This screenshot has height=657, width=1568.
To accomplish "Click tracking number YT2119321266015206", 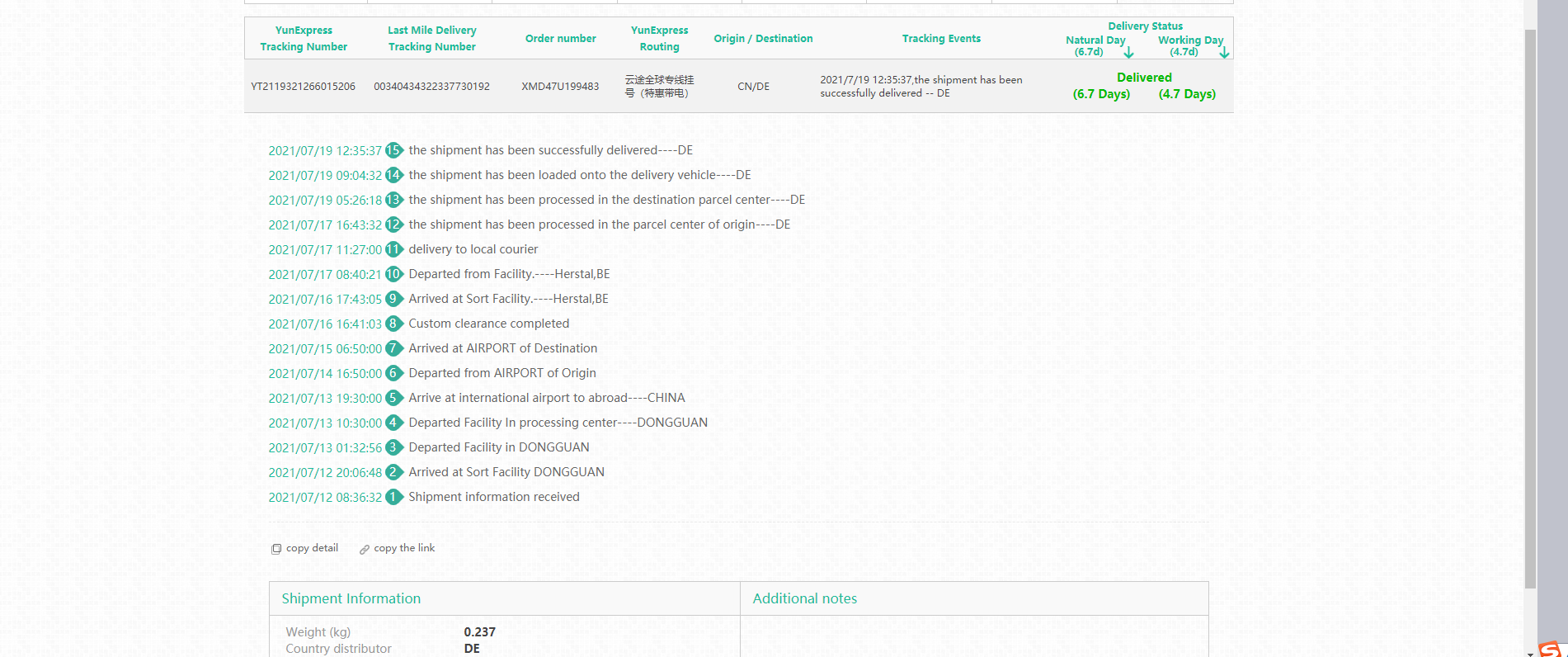I will (303, 87).
